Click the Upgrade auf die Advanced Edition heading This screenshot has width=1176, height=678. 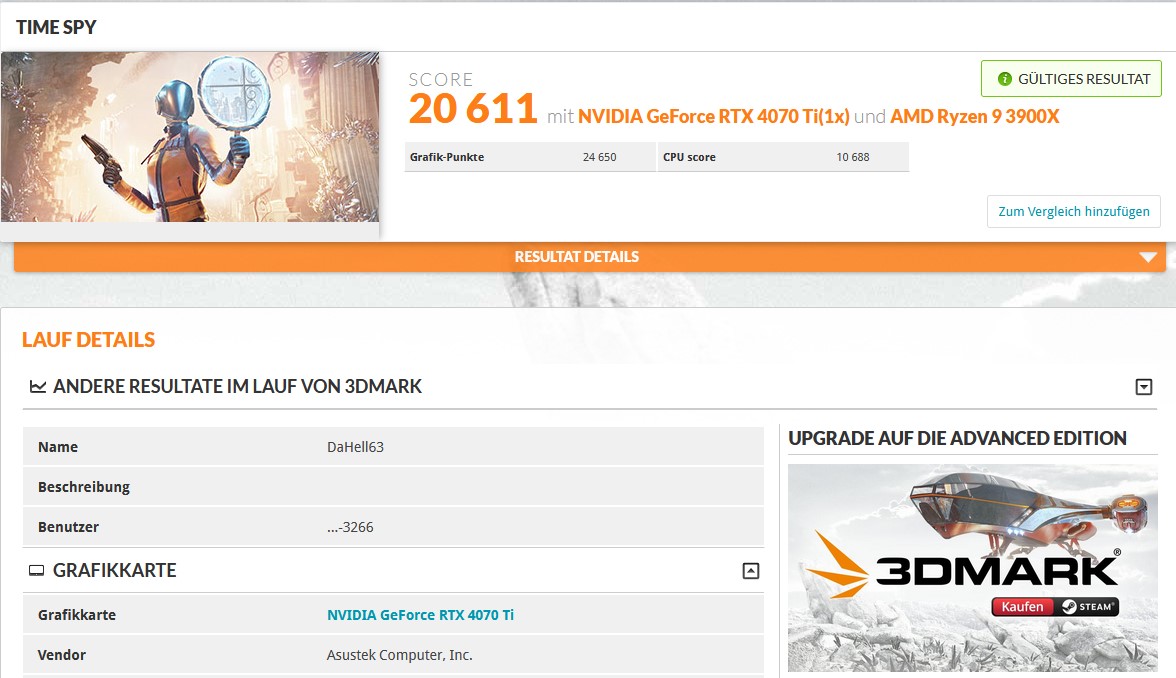[x=957, y=438]
